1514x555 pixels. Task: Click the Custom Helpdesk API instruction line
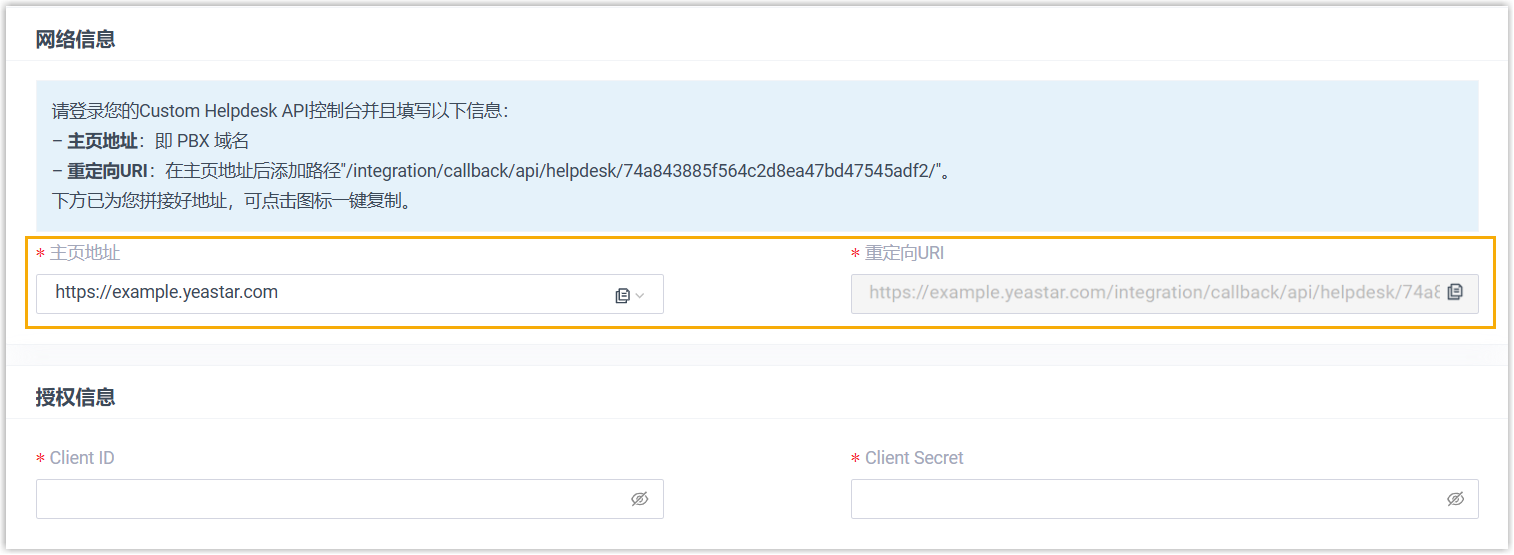tap(280, 111)
